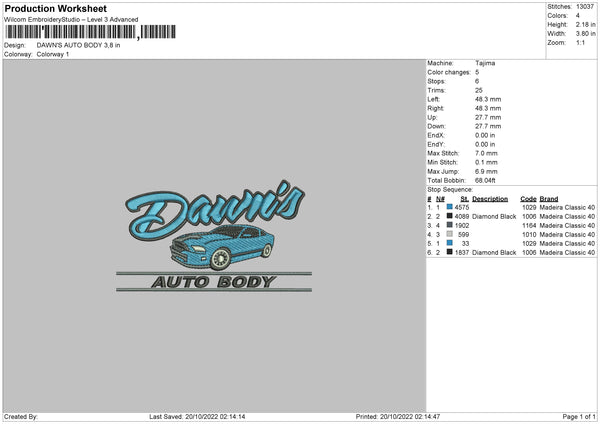Click the blue swatch beside 33 stitches
600x424 pixels.
tap(450, 243)
